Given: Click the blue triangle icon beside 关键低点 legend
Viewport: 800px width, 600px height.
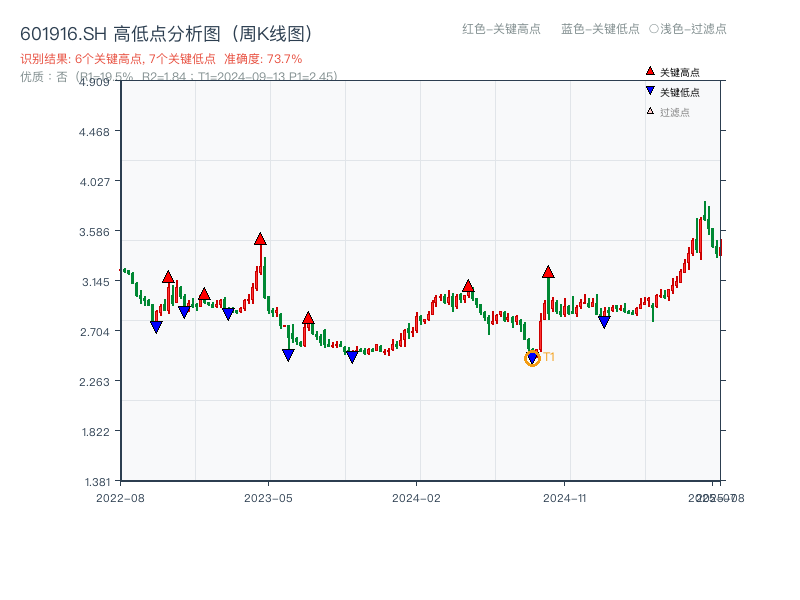Looking at the screenshot, I should (650, 91).
